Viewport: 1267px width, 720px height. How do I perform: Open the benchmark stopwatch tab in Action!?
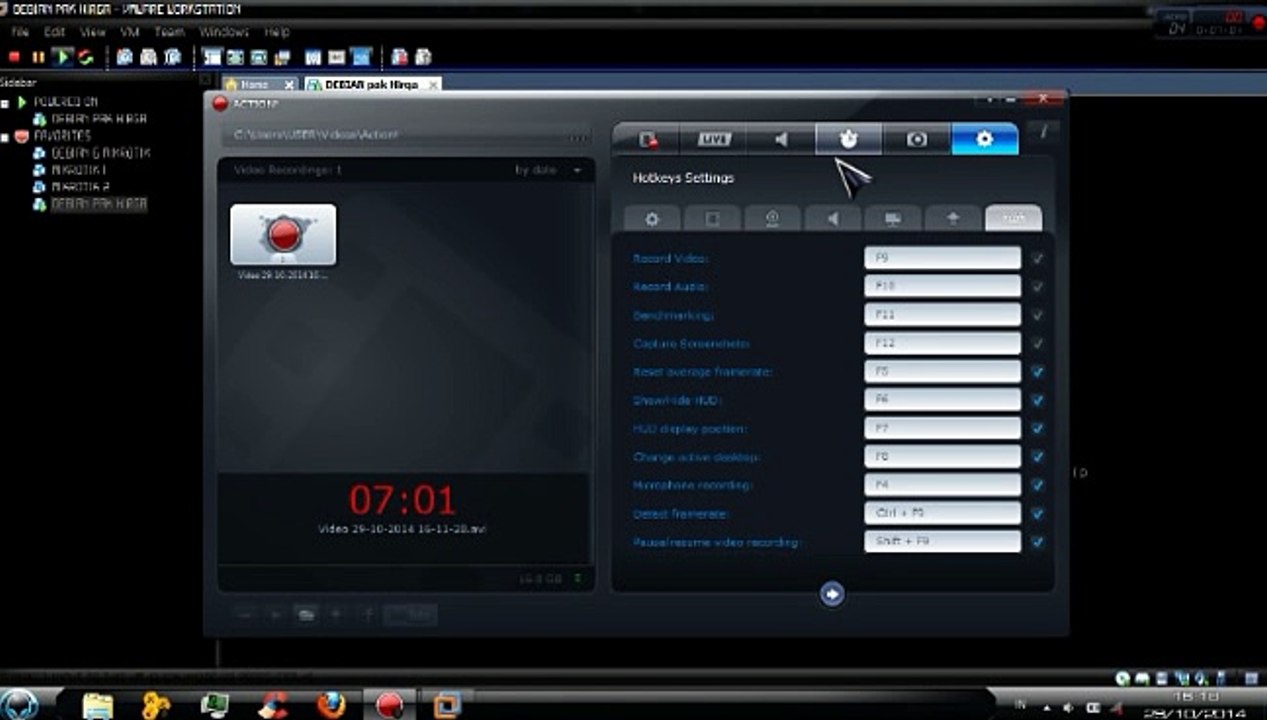(x=848, y=139)
